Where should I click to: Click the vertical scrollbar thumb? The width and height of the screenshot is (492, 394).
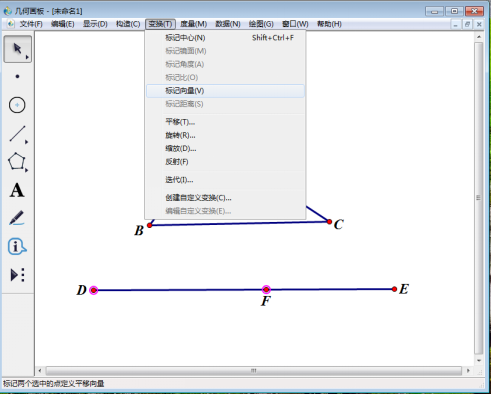click(x=479, y=198)
